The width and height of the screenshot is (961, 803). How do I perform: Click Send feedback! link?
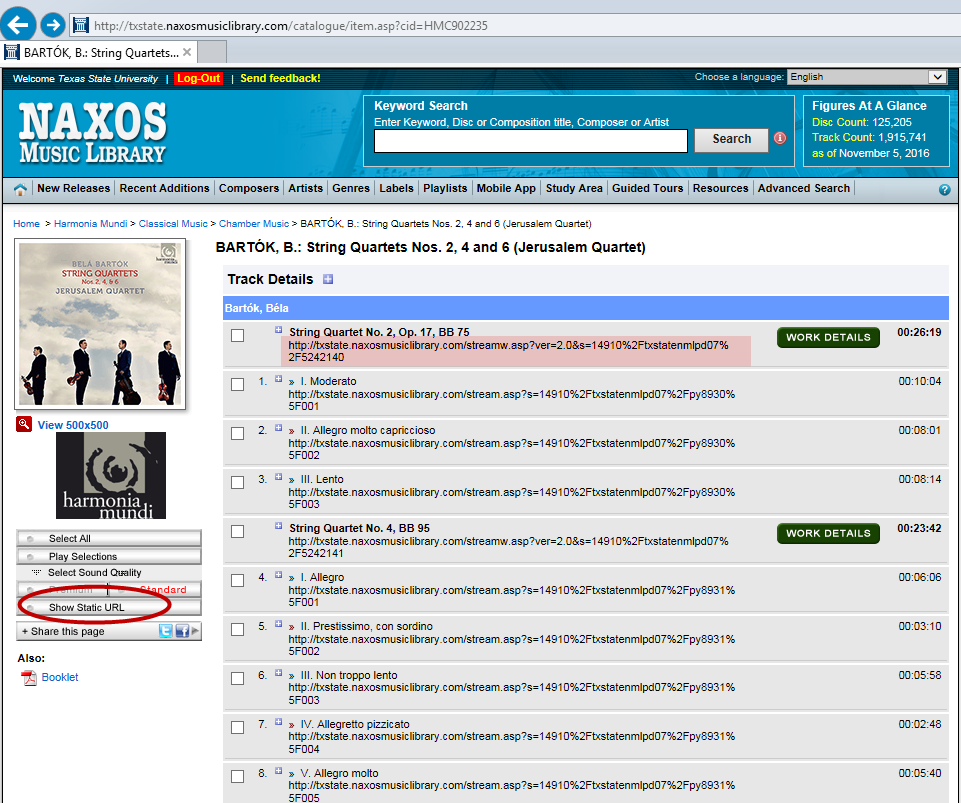(x=280, y=78)
